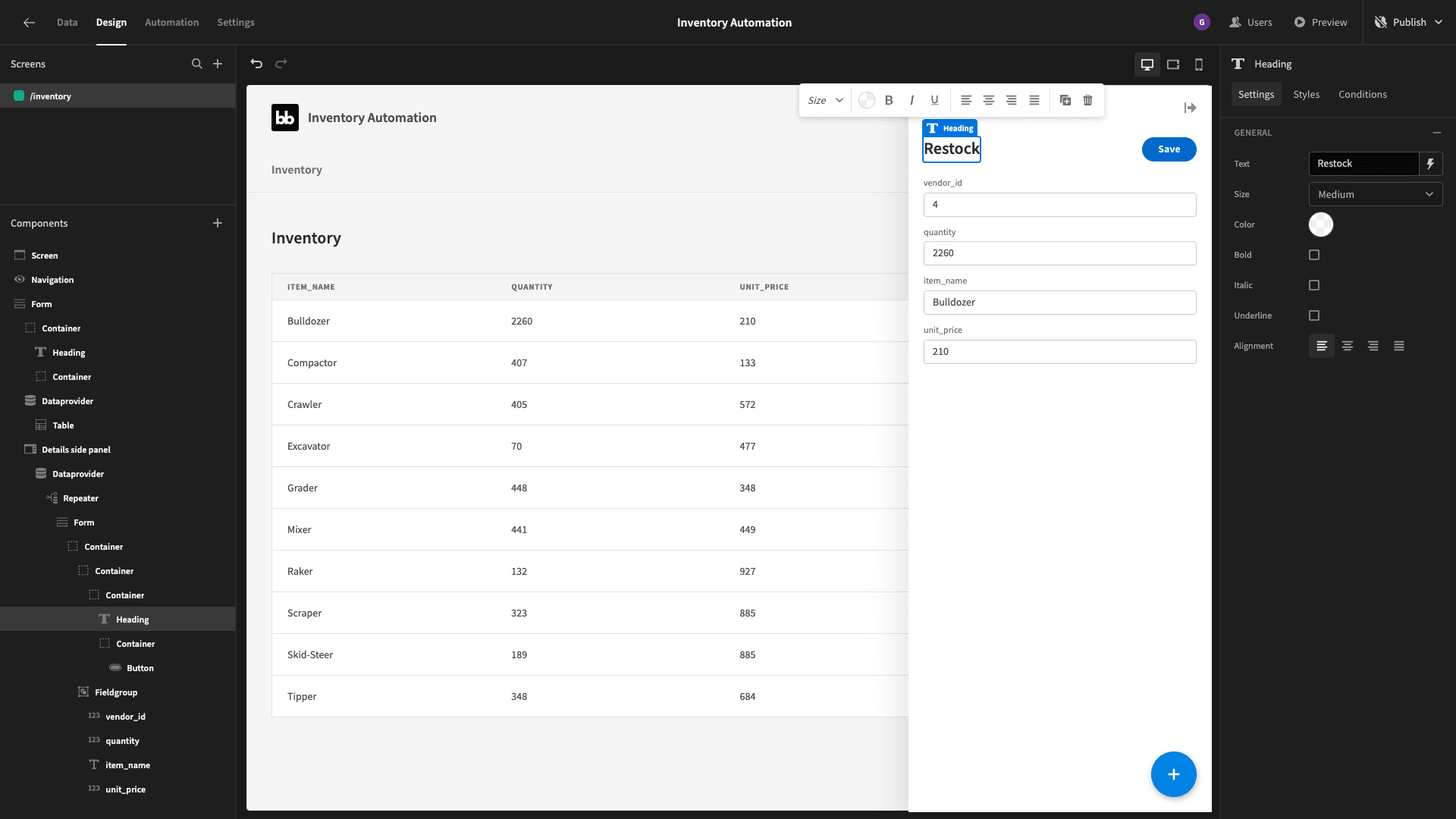1456x819 pixels.
Task: Center align text in floating toolbar
Action: 989,100
